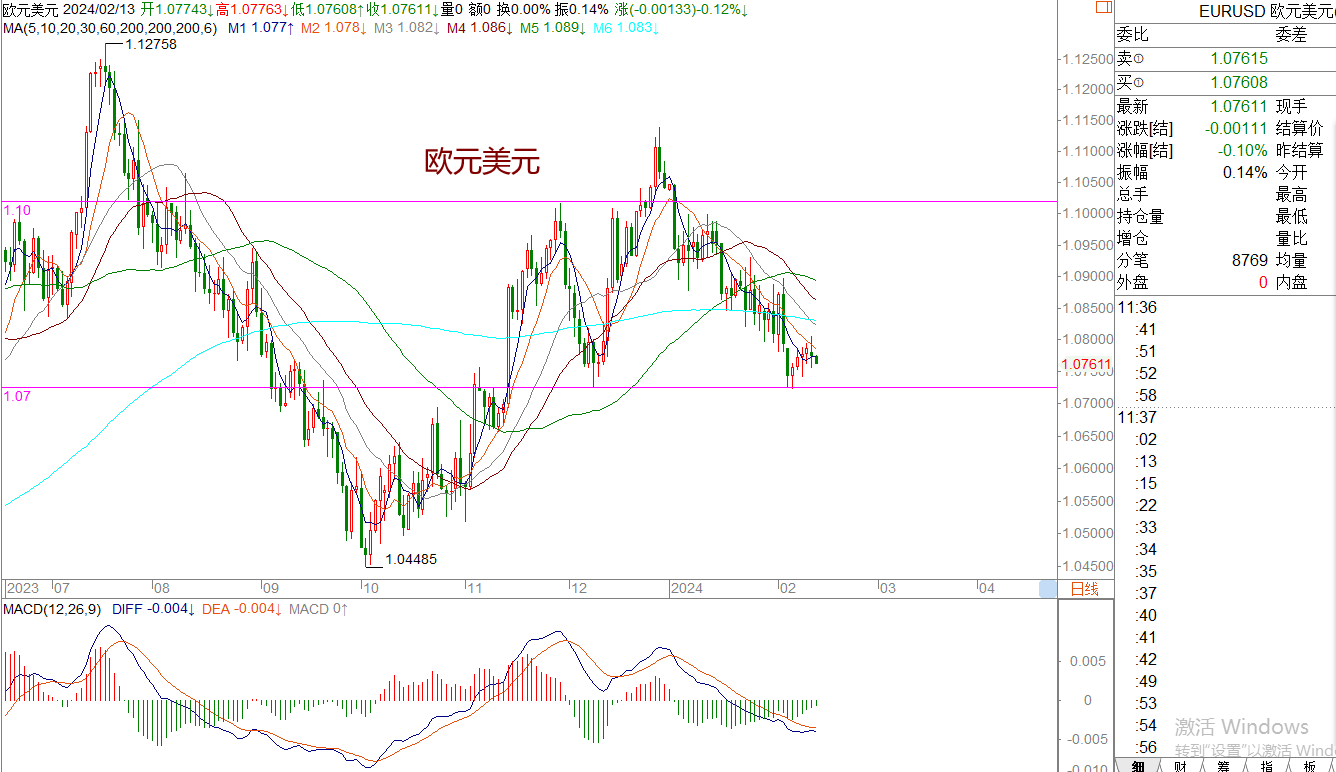The image size is (1336, 772).
Task: Click the 2024/02/13 date in header
Action: [100, 9]
